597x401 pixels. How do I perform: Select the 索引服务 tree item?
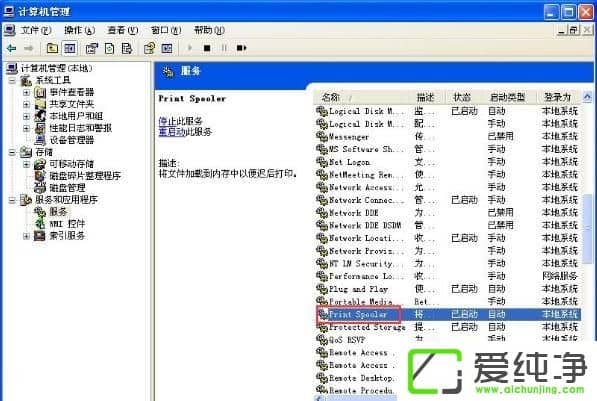(67, 236)
